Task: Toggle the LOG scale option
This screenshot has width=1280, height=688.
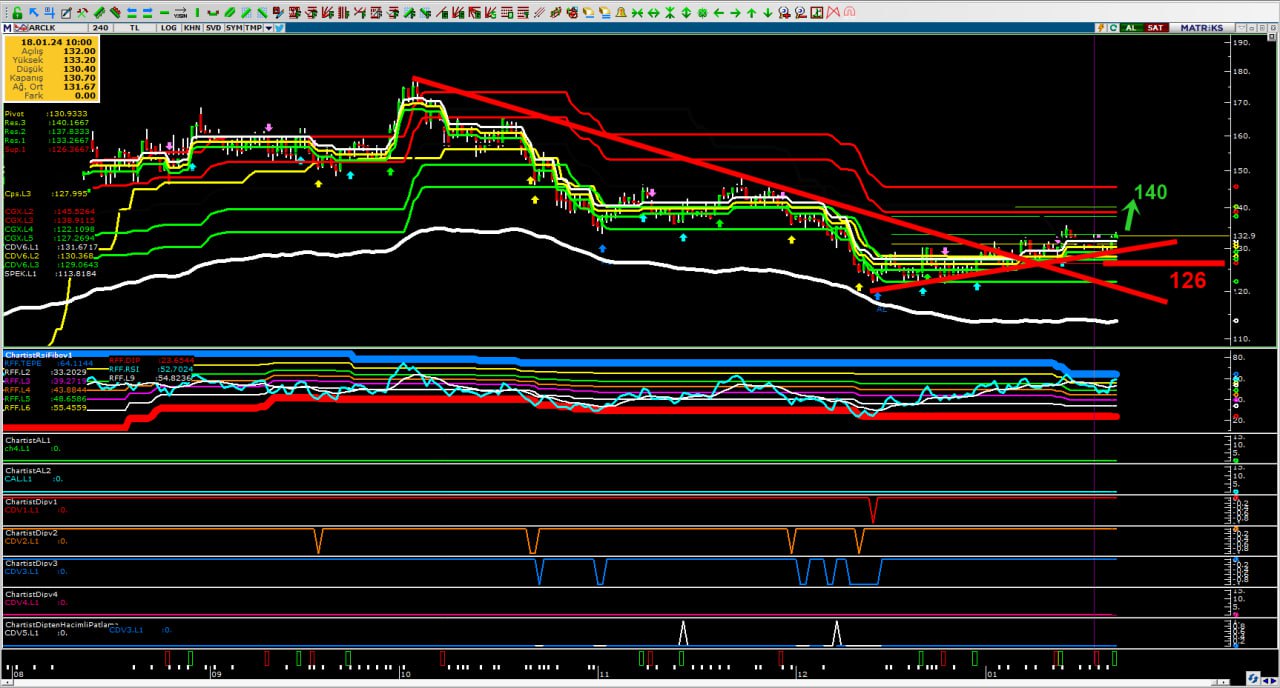Action: (x=168, y=28)
